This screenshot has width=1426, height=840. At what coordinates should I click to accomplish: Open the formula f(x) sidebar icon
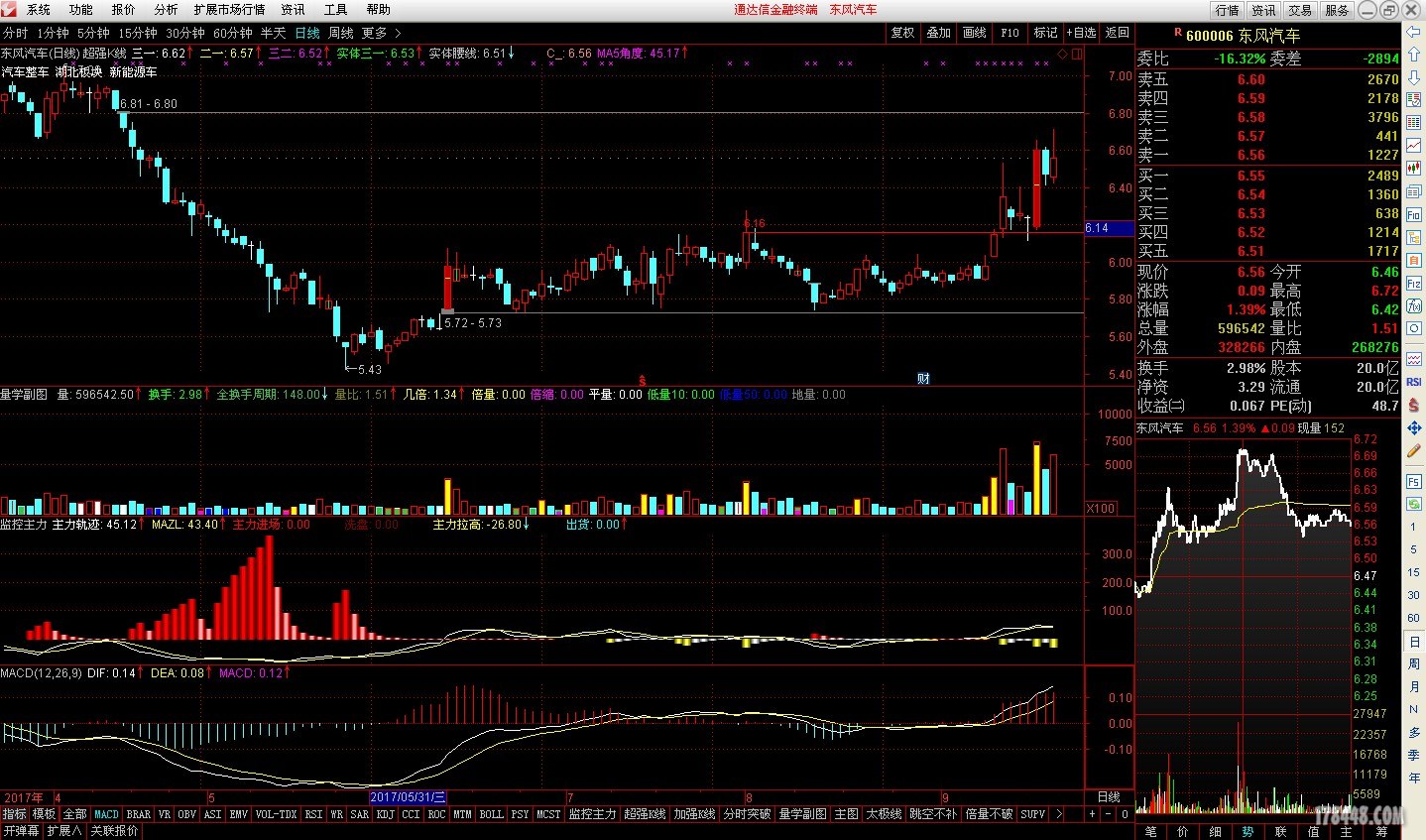tap(1414, 306)
